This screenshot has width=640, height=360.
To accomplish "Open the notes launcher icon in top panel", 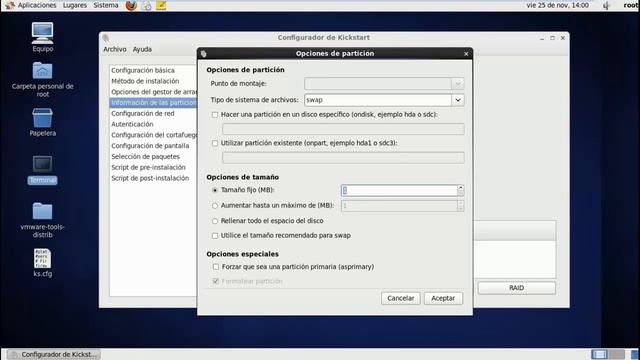I will click(161, 5).
